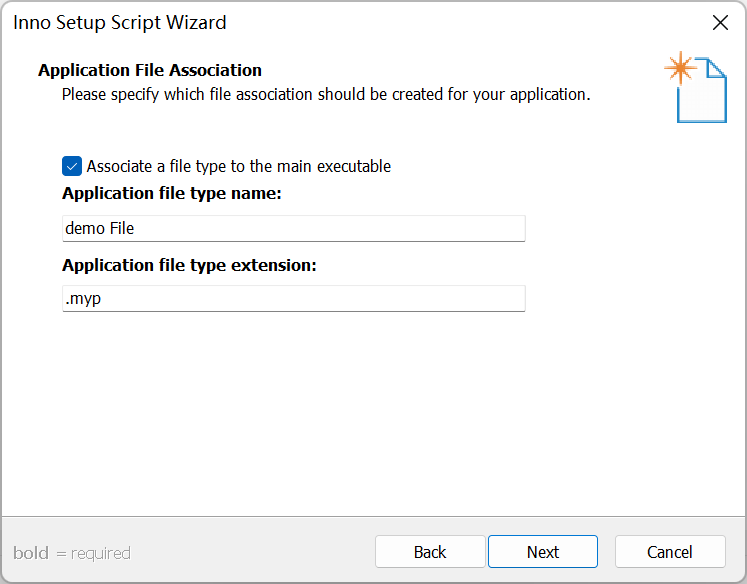Focus the application file type name field
The height and width of the screenshot is (584, 747).
[293, 228]
